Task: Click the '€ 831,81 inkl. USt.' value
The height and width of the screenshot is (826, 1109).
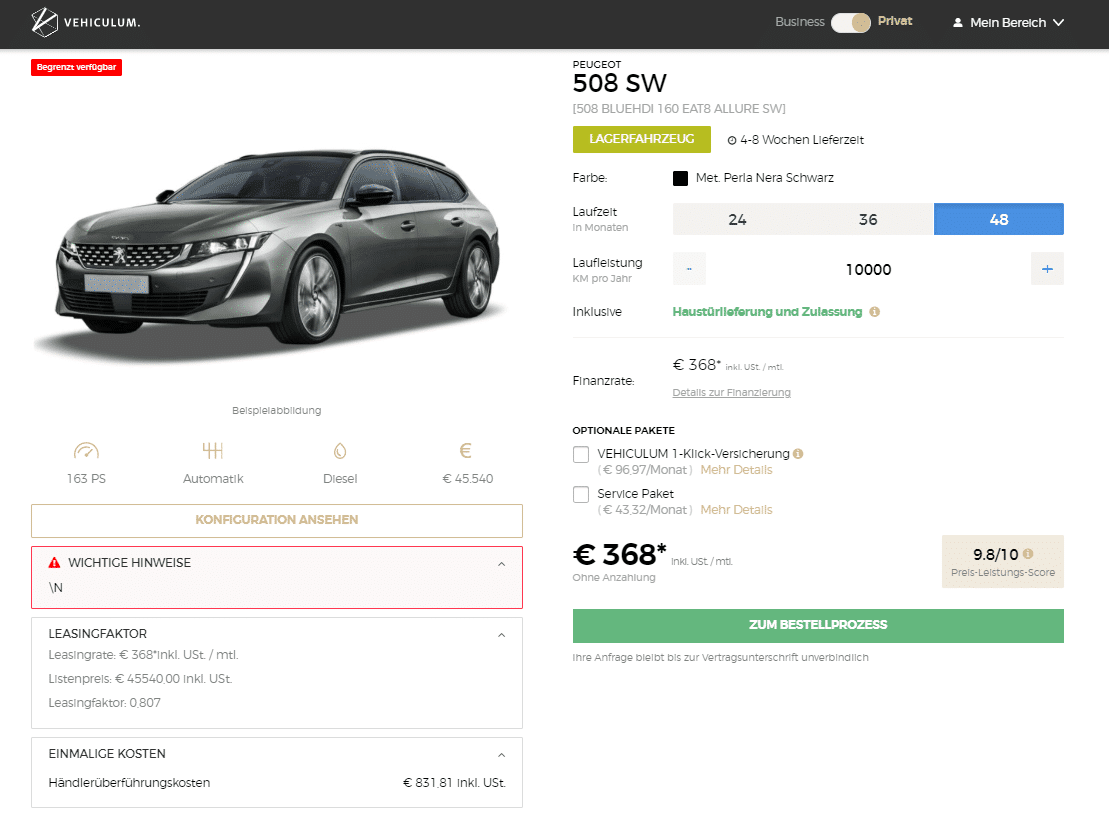Action: (x=454, y=783)
